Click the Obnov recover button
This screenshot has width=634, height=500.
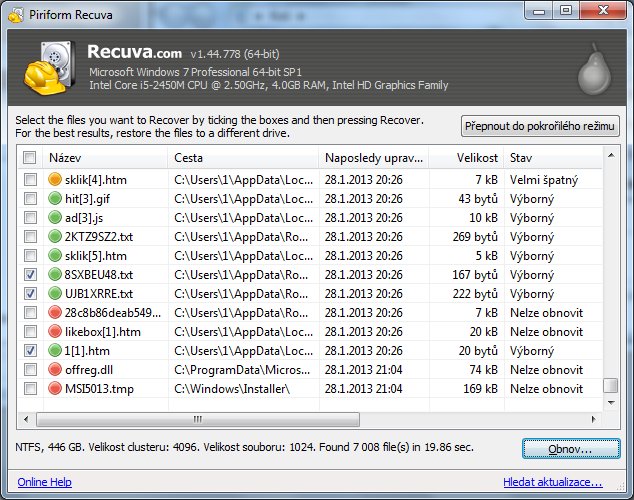point(571,448)
